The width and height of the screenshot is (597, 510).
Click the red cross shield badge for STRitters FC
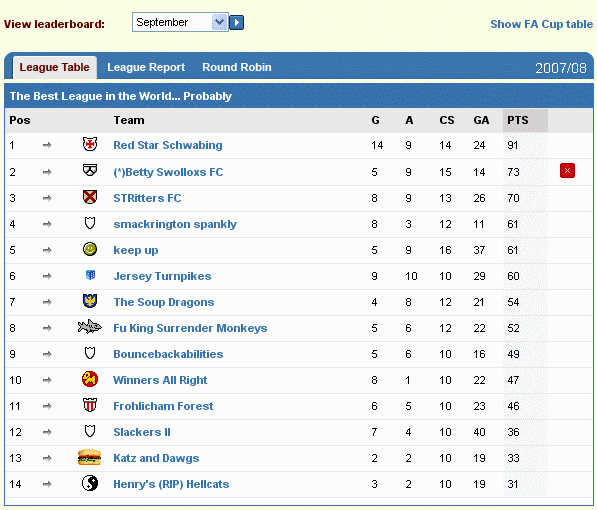tap(90, 197)
